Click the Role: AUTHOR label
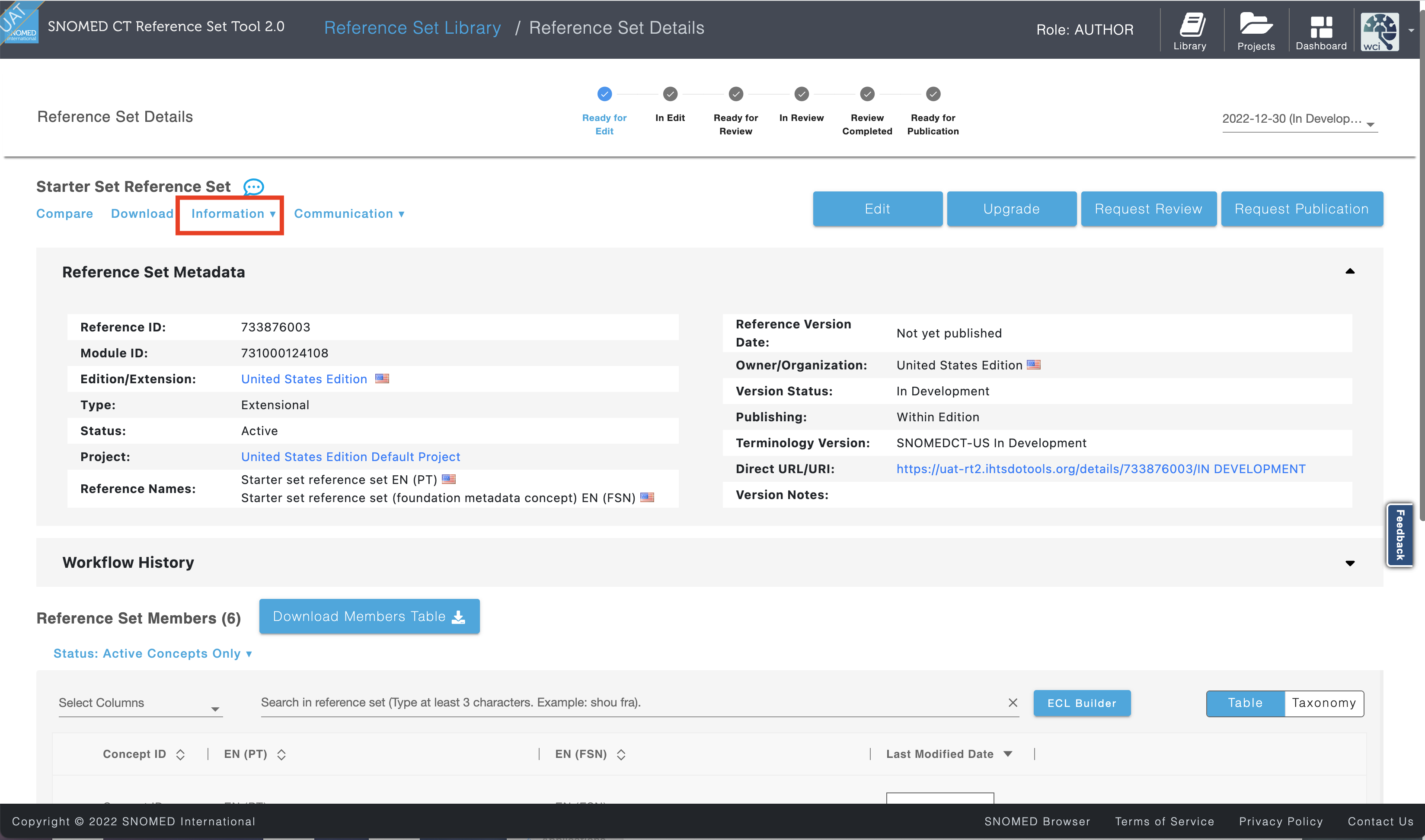This screenshot has height=840, width=1425. 1085,29
